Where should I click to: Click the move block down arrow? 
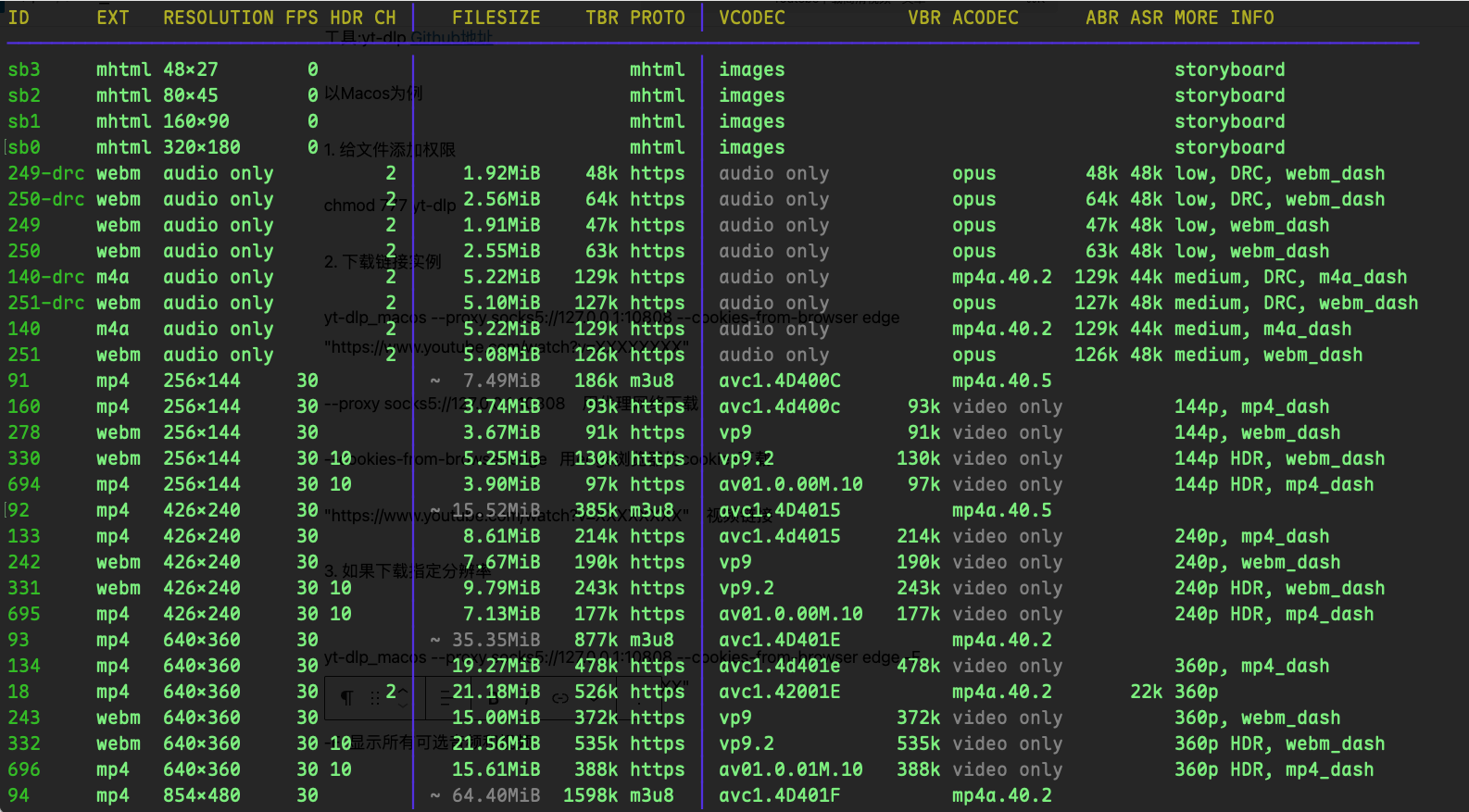click(403, 706)
